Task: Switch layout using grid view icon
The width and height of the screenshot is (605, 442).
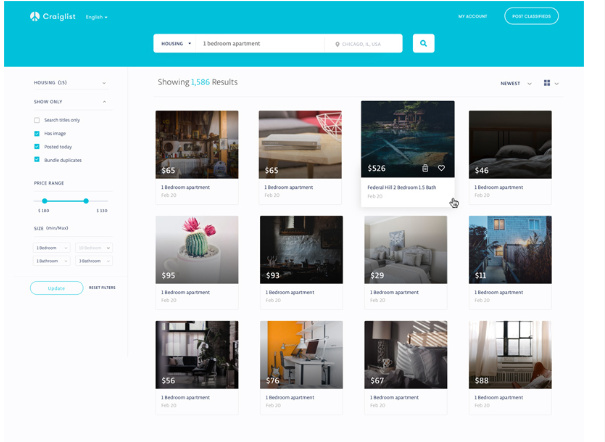Action: click(x=547, y=83)
